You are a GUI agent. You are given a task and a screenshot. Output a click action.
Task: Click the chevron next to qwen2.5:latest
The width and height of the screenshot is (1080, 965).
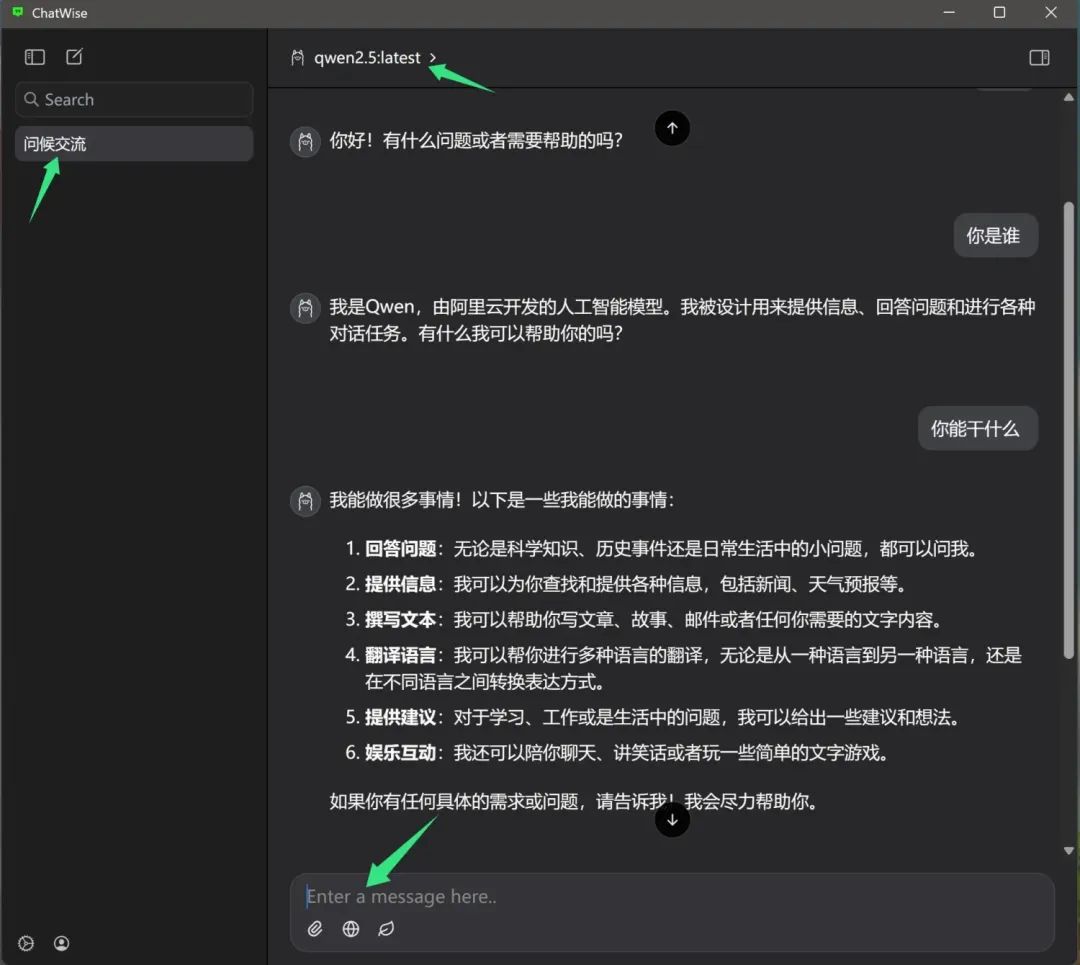[433, 58]
